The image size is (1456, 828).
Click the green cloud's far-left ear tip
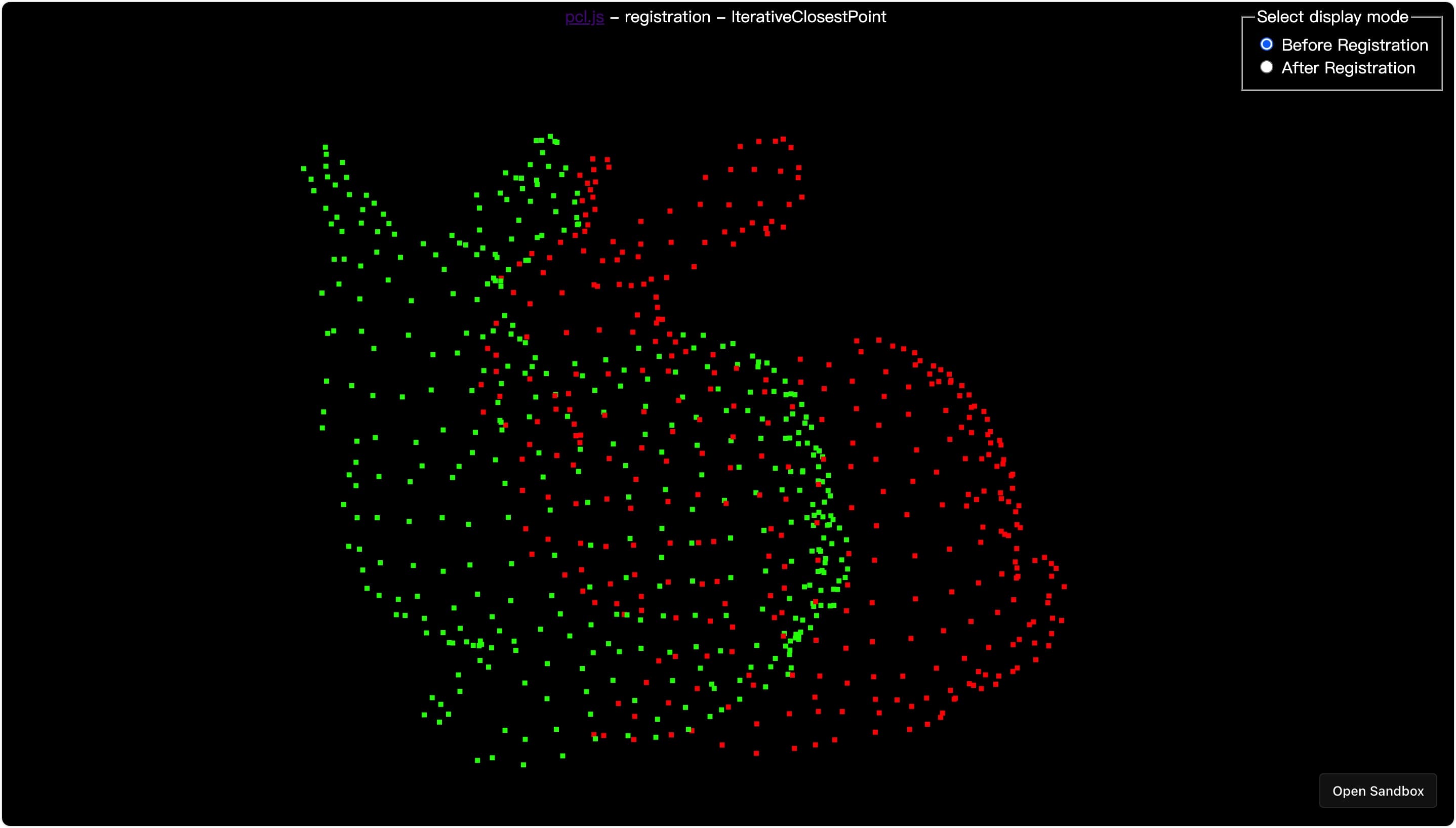coord(326,147)
